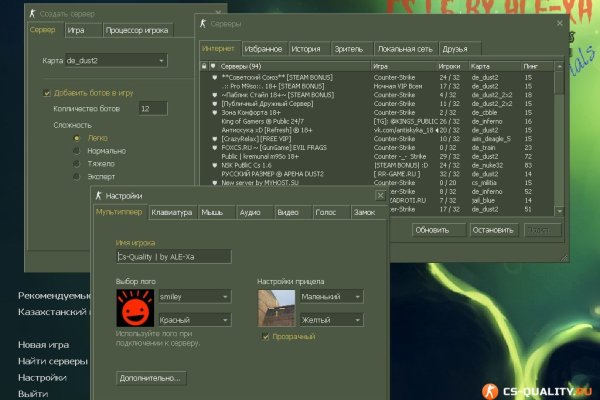
Task: Click the crosshair preview image
Action: pyautogui.click(x=276, y=308)
